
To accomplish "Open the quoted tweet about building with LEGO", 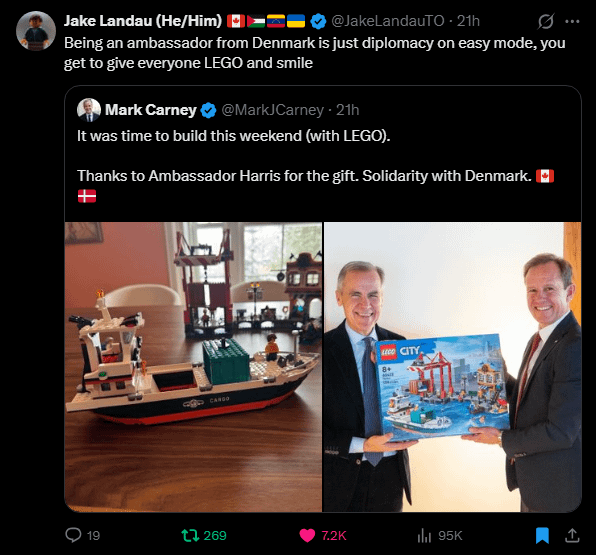I will (x=323, y=156).
